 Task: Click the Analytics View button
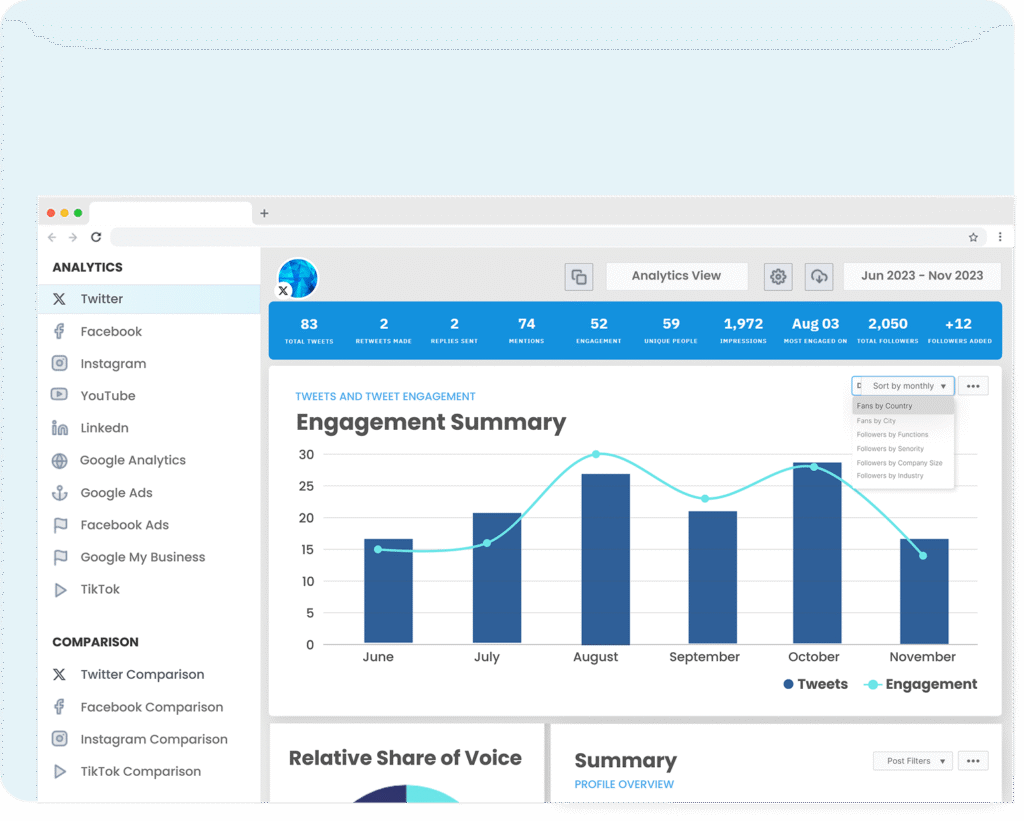[676, 276]
